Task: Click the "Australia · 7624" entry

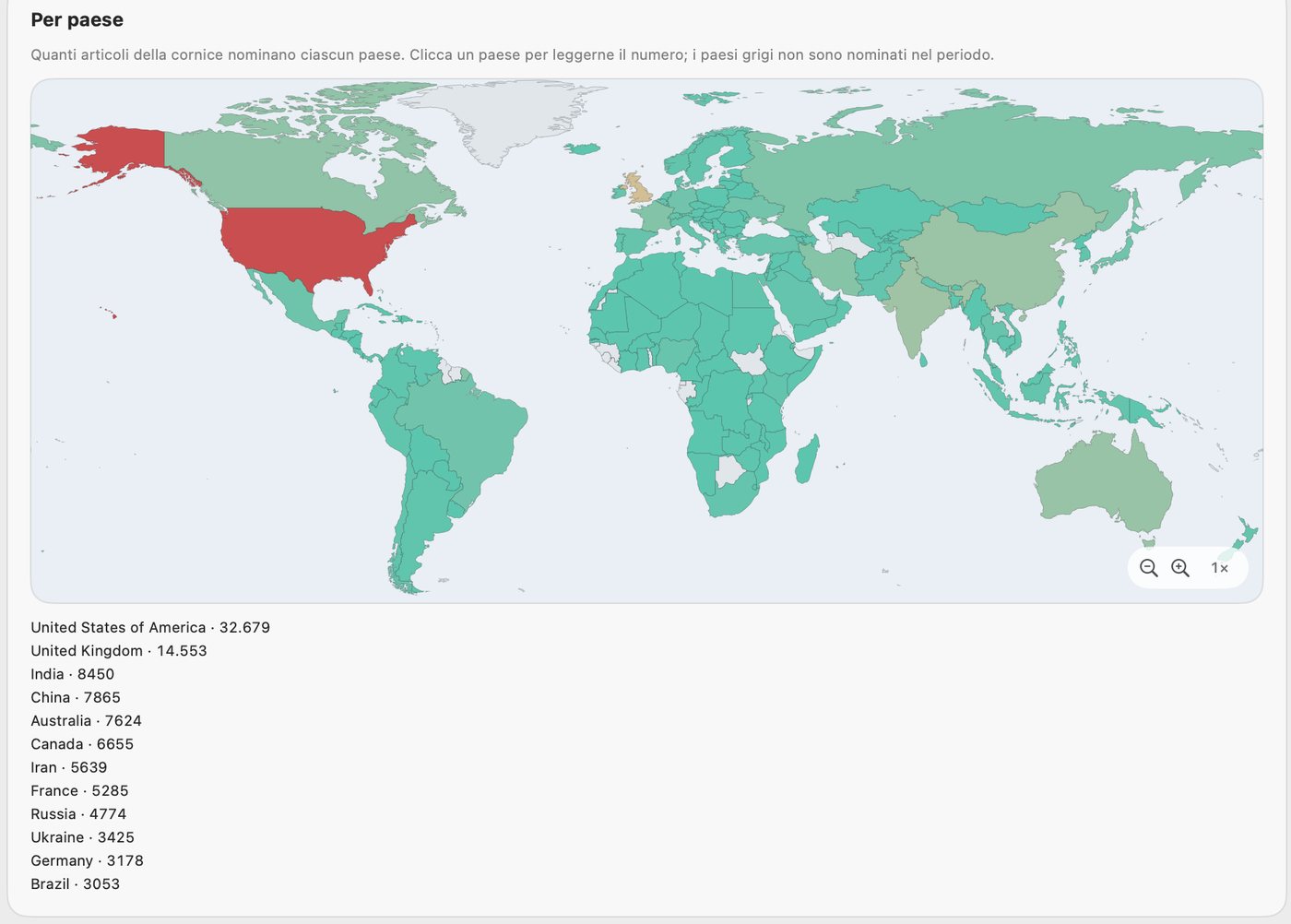Action: coord(87,721)
